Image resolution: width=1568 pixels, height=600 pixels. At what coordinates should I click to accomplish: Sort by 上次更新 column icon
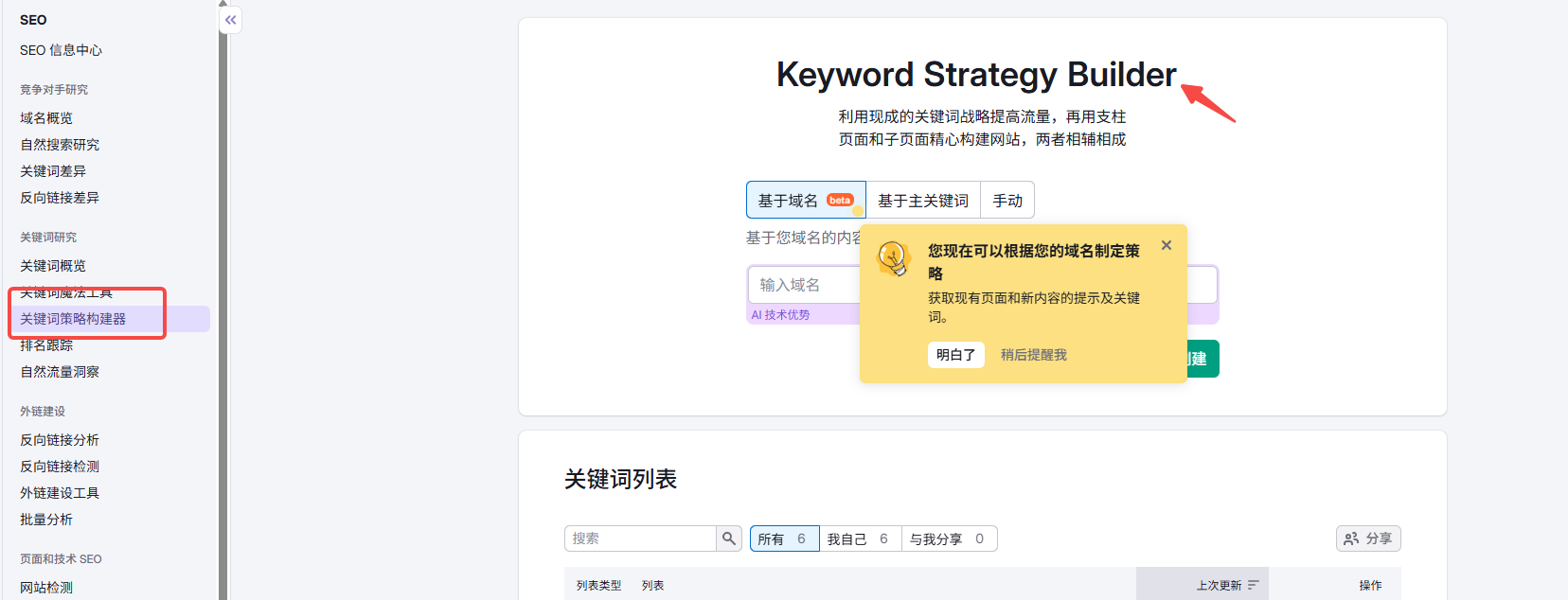click(1253, 585)
